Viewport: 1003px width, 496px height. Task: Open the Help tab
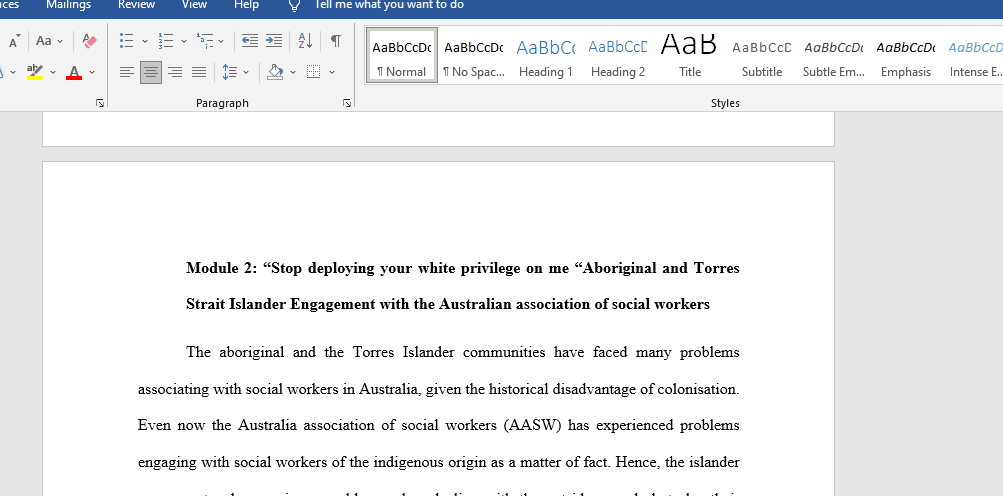246,5
